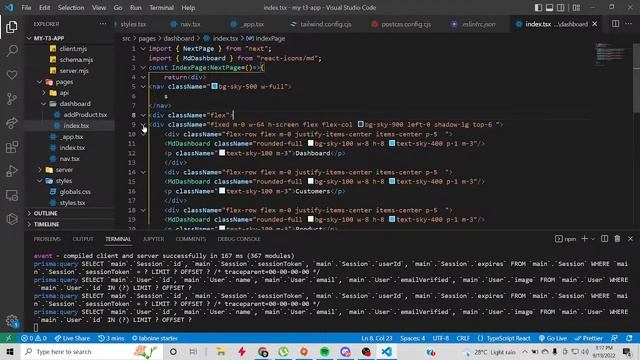640x360 pixels.
Task: Open editor More Actions ellipsis
Action: coord(629,24)
